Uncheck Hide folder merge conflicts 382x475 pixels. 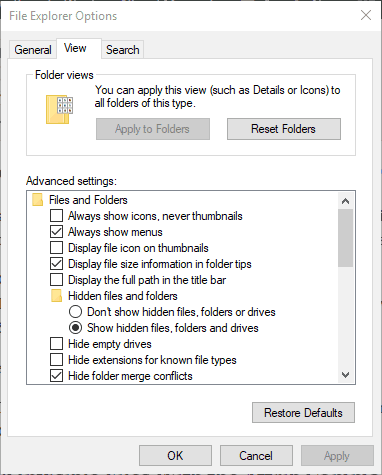pos(56,376)
